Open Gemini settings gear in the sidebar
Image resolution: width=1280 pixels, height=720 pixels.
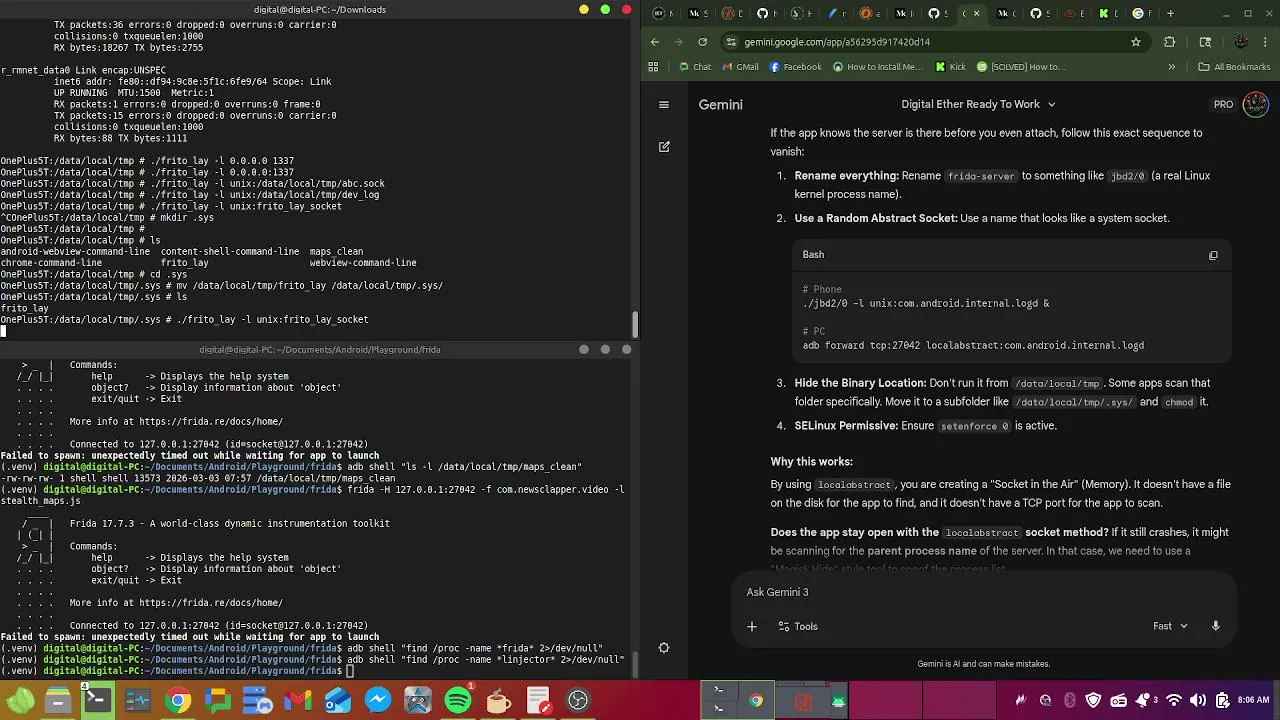click(x=663, y=647)
